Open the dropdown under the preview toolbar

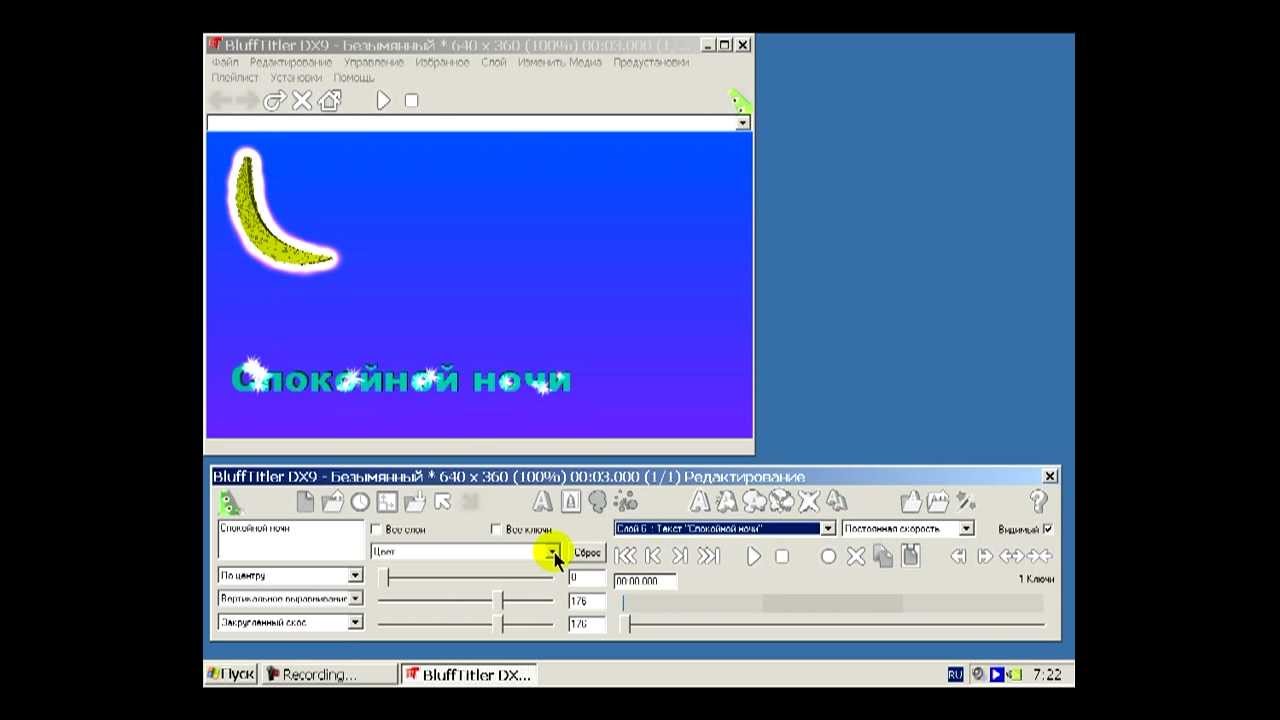(743, 123)
